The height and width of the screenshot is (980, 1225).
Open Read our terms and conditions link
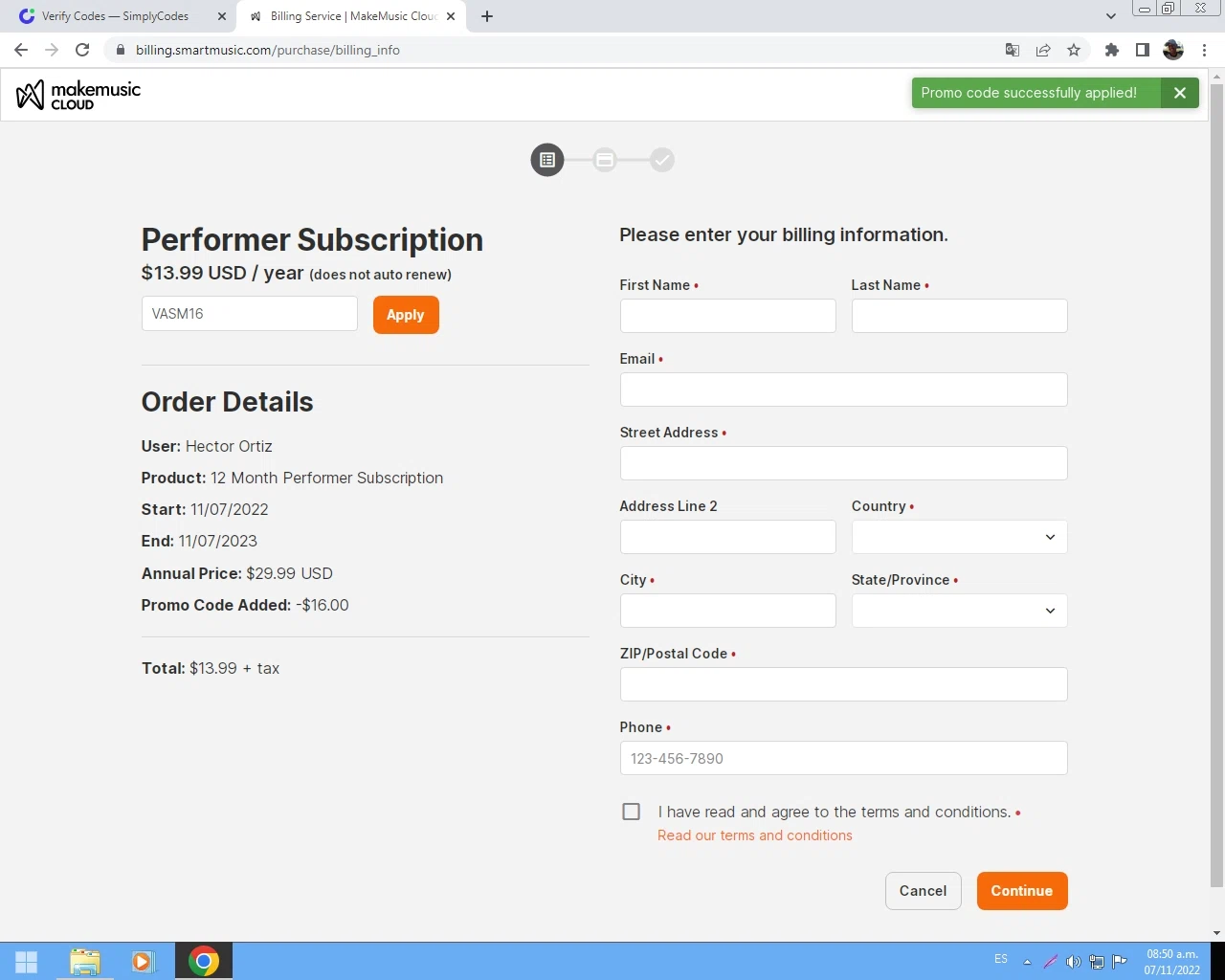755,835
